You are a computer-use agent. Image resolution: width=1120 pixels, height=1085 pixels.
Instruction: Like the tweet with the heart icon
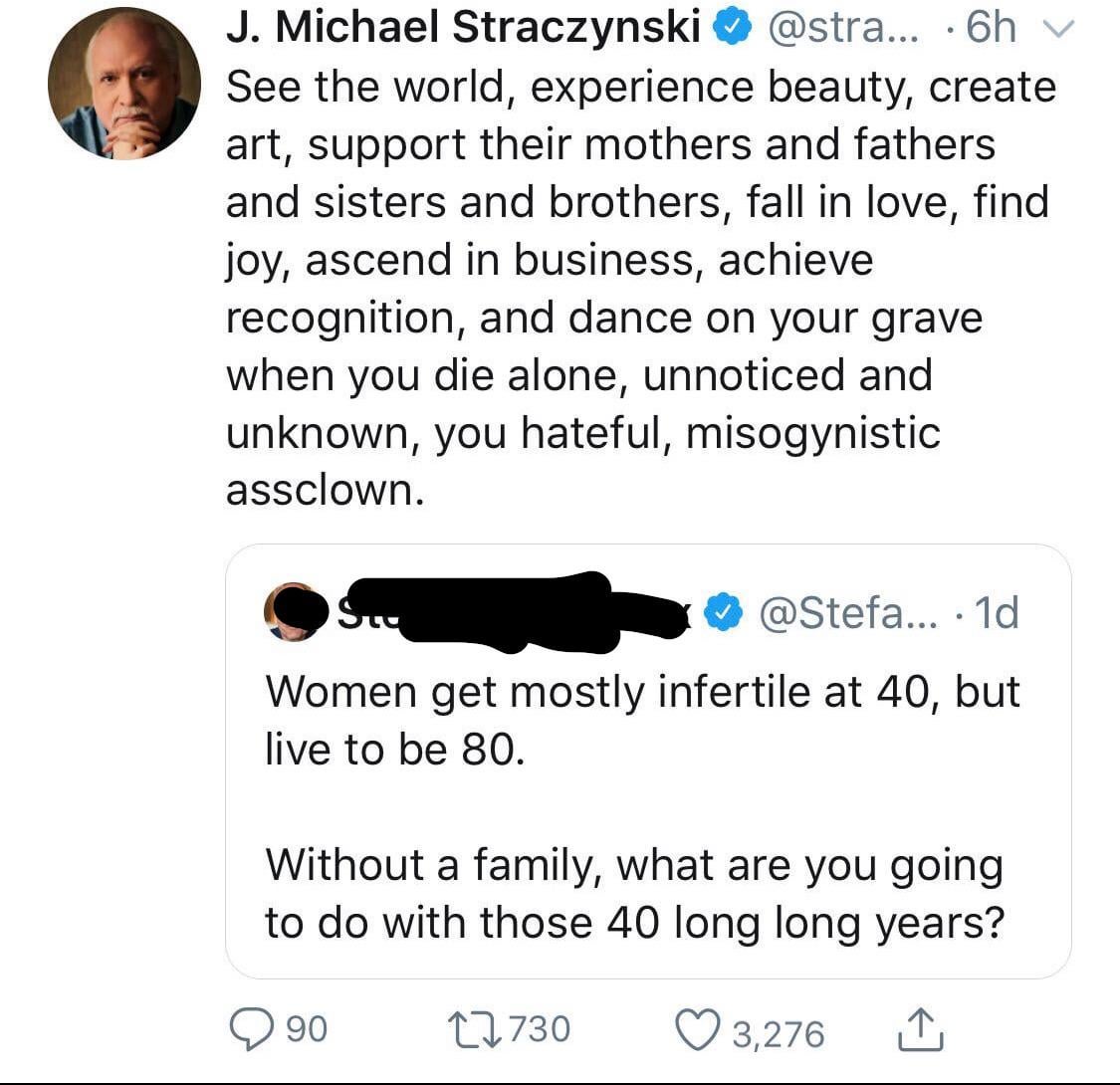point(695,1029)
